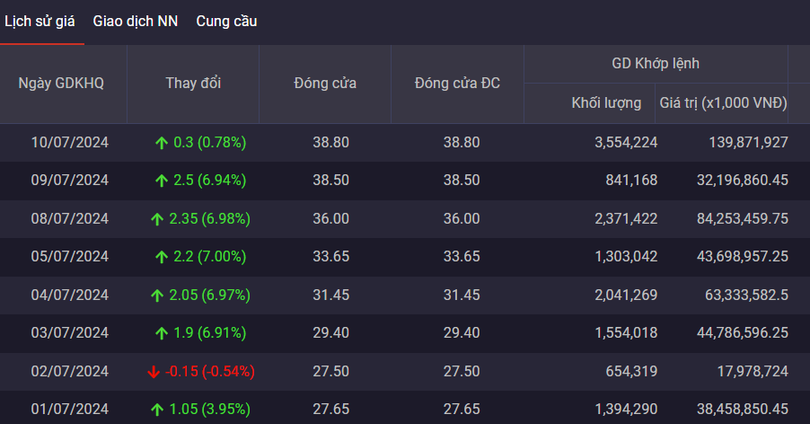
Task: Click the Đóng cửa ĐC column header
Action: click(x=457, y=83)
